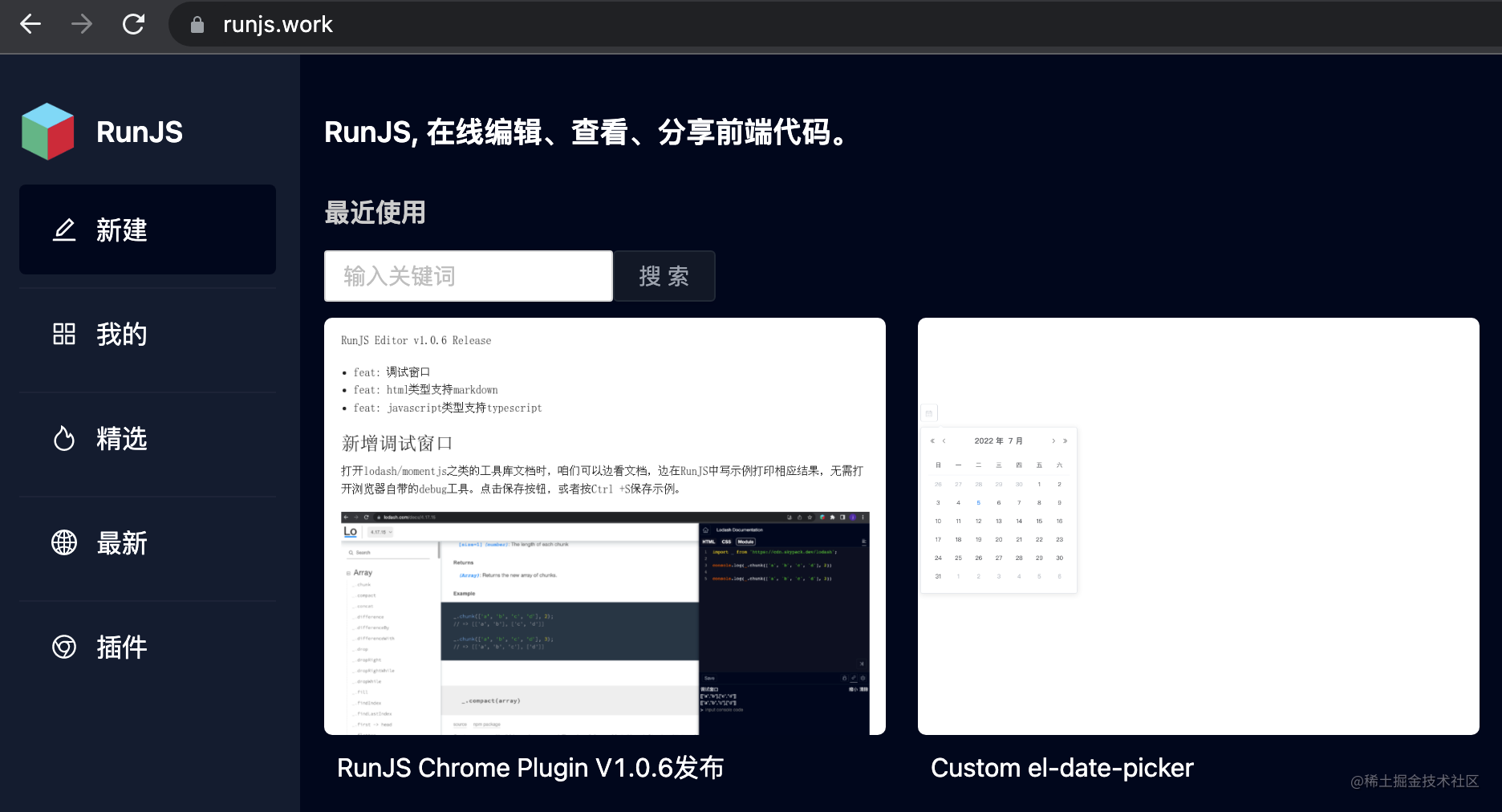Click the Chrome icon beside 插件
Image resolution: width=1502 pixels, height=812 pixels.
64,648
